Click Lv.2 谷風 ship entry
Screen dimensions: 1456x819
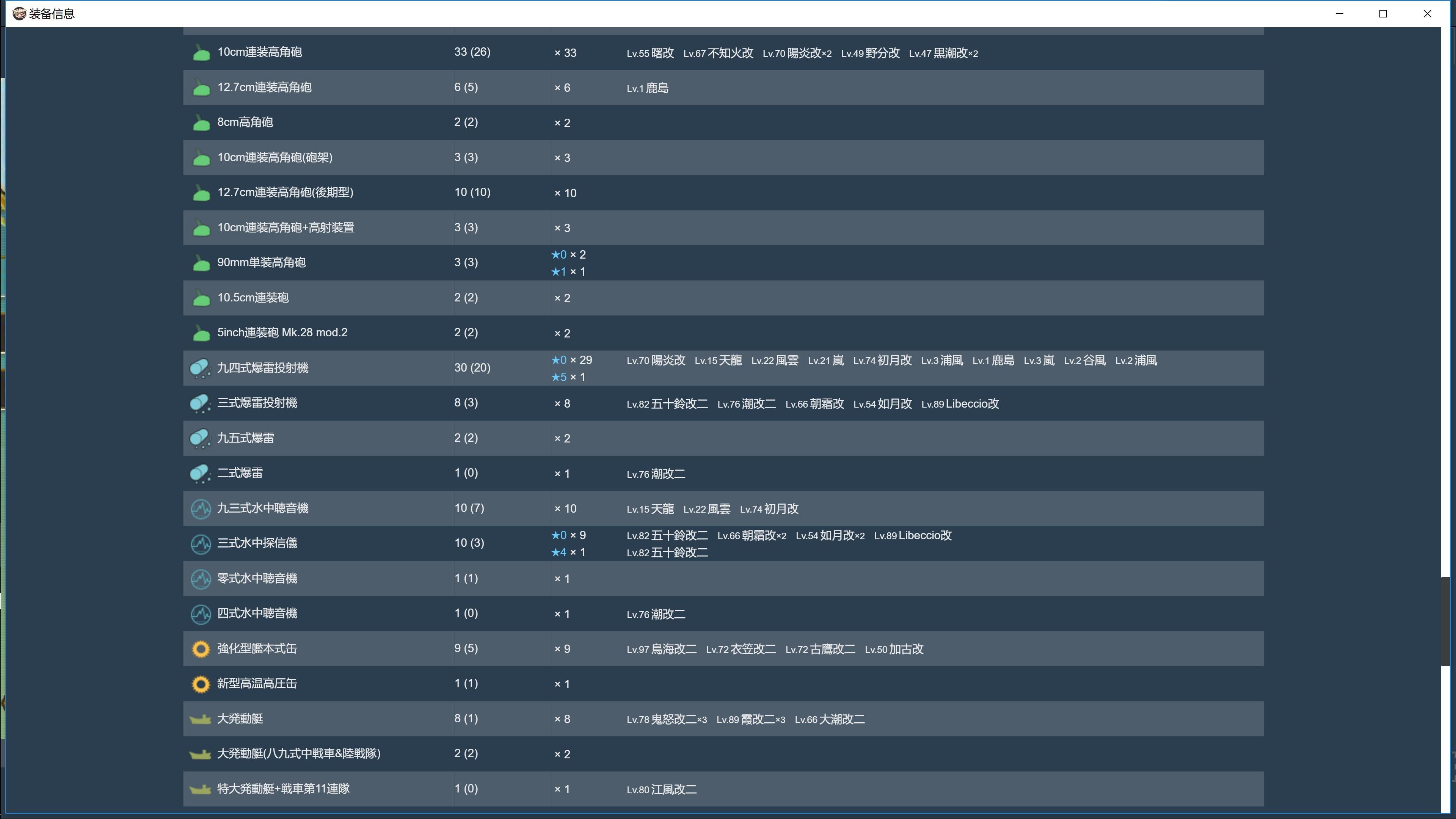click(x=1084, y=361)
